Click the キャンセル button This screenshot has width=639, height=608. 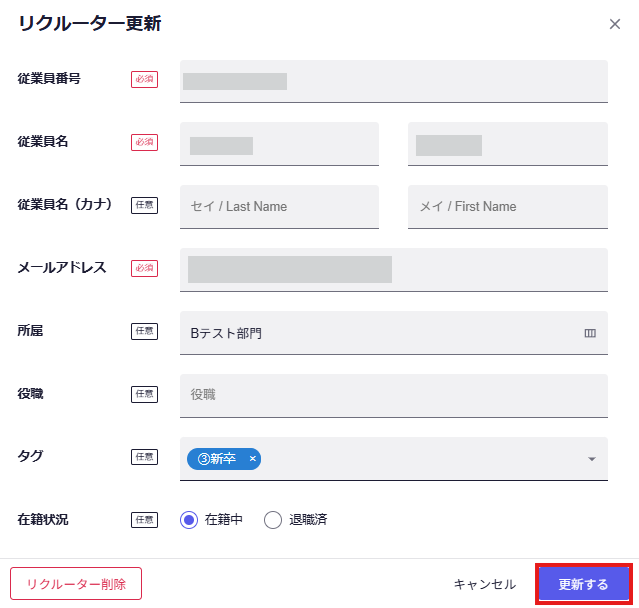point(485,584)
